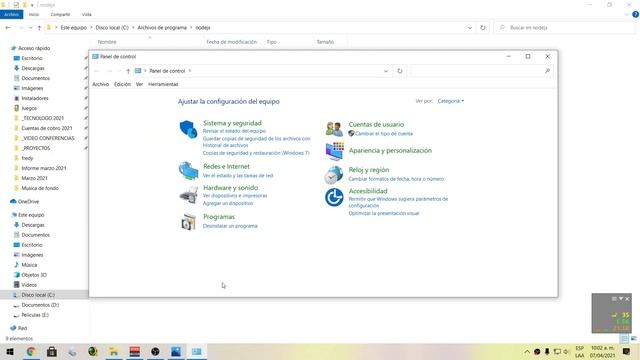Viewport: 640px width, 360px height.
Task: Open the Windows Start button
Action: (10, 351)
